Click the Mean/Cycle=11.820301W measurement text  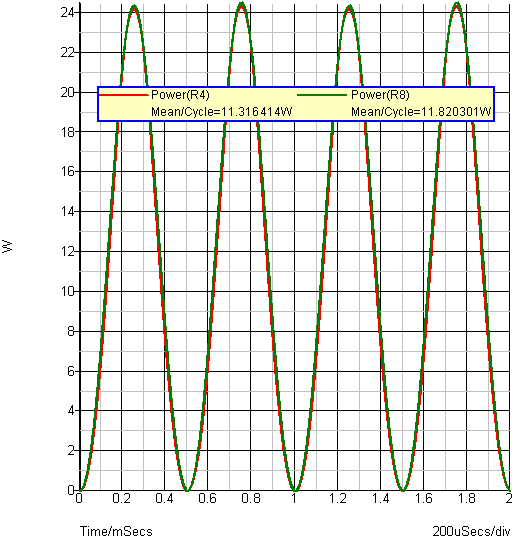[421, 112]
